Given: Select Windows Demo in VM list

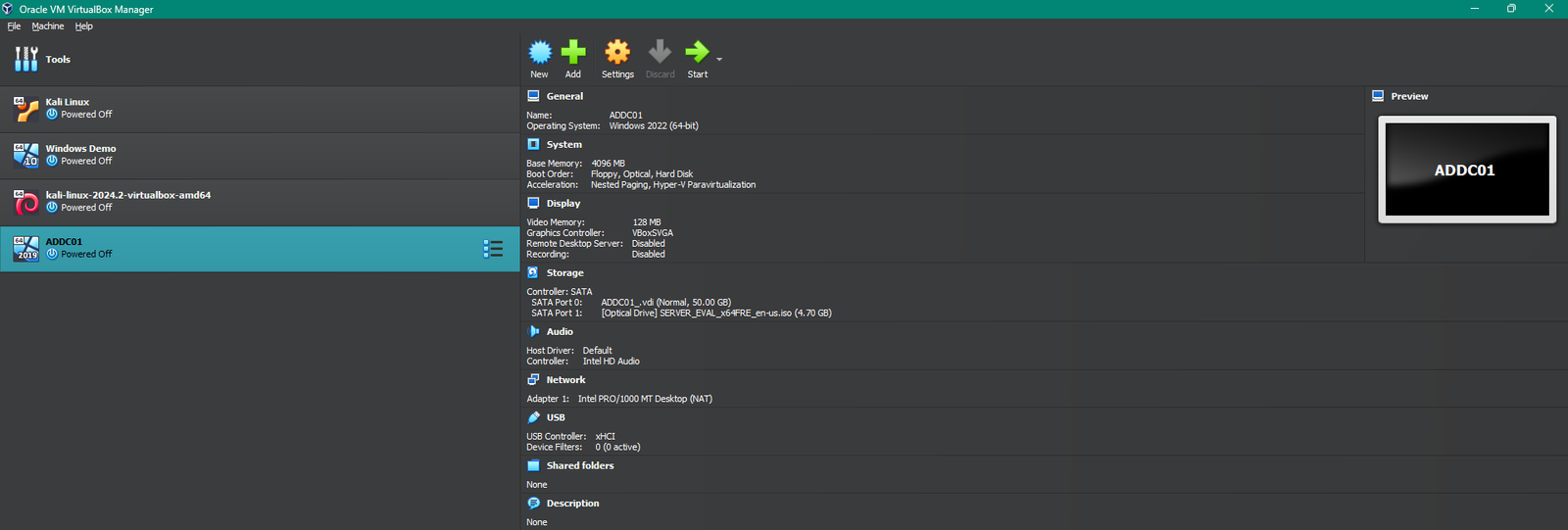Looking at the screenshot, I should tap(260, 156).
